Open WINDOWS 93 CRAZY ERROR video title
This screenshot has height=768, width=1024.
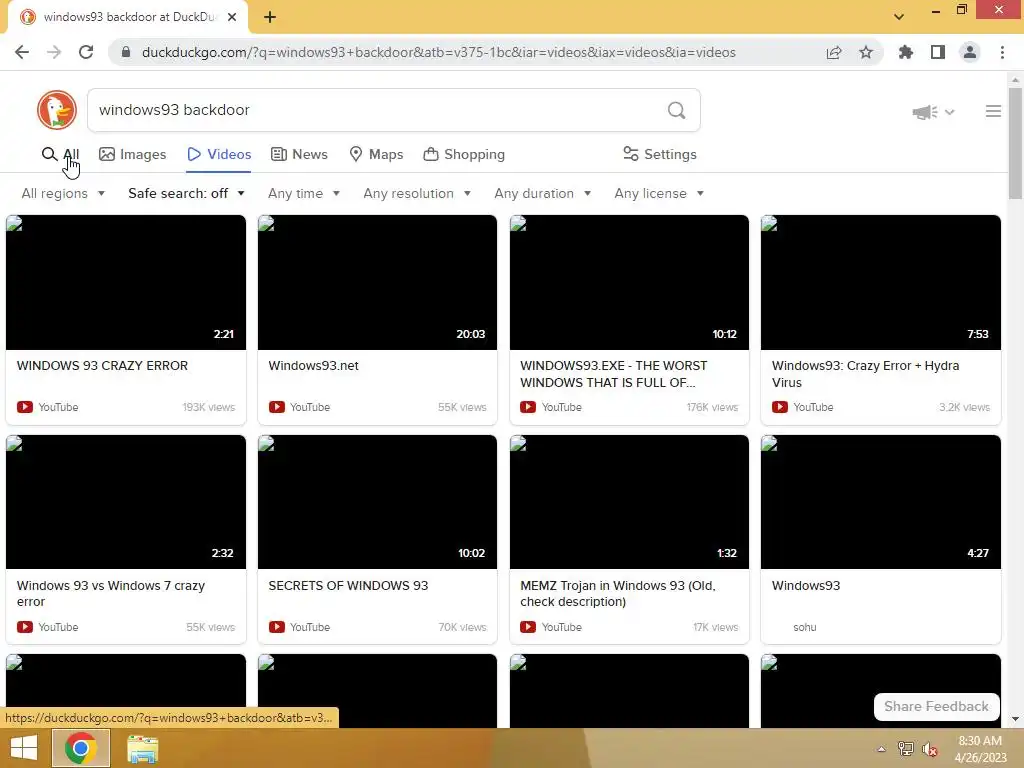(103, 366)
